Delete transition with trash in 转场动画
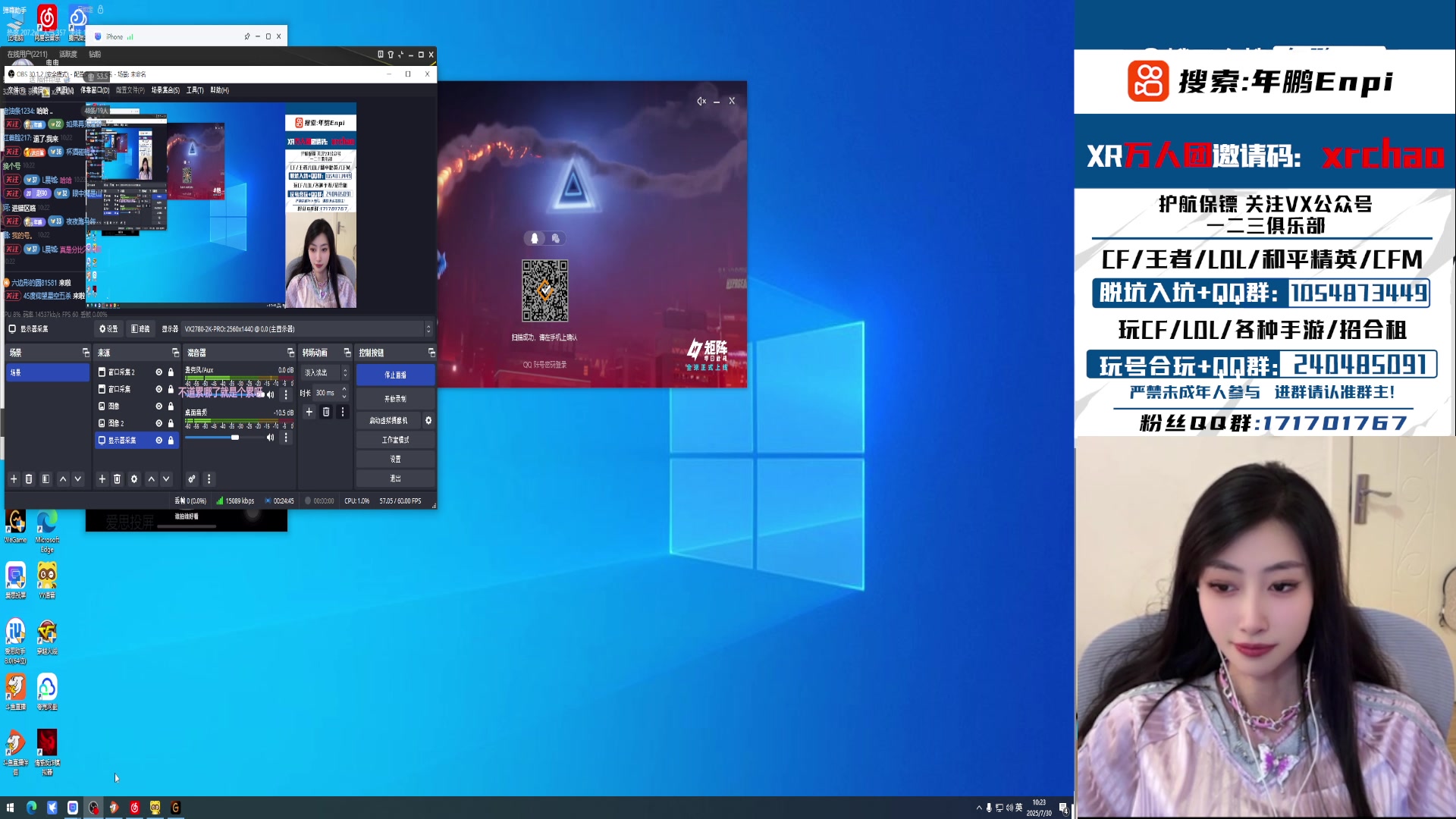Image resolution: width=1456 pixels, height=819 pixels. tap(326, 412)
